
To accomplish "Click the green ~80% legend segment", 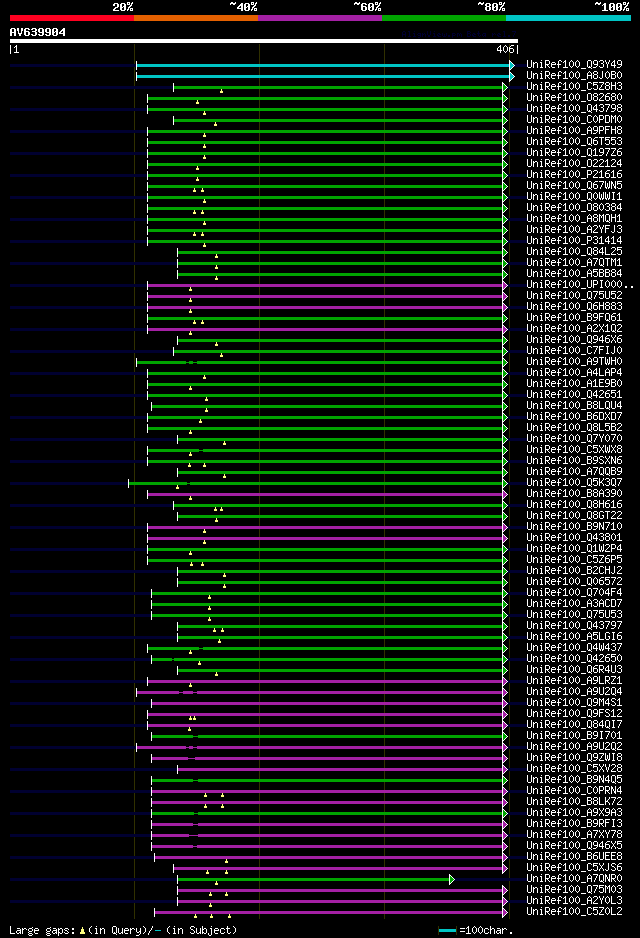I will pyautogui.click(x=444, y=19).
